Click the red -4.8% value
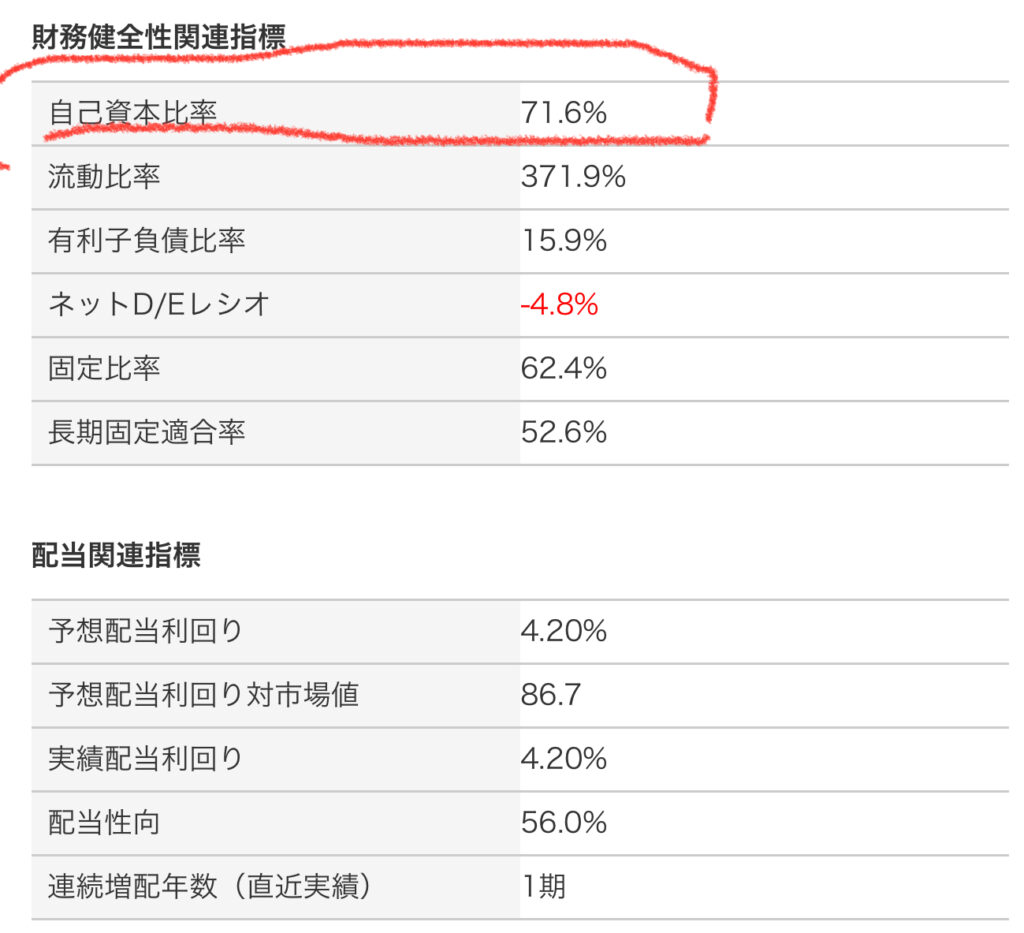The image size is (1024, 933). pyautogui.click(x=559, y=305)
